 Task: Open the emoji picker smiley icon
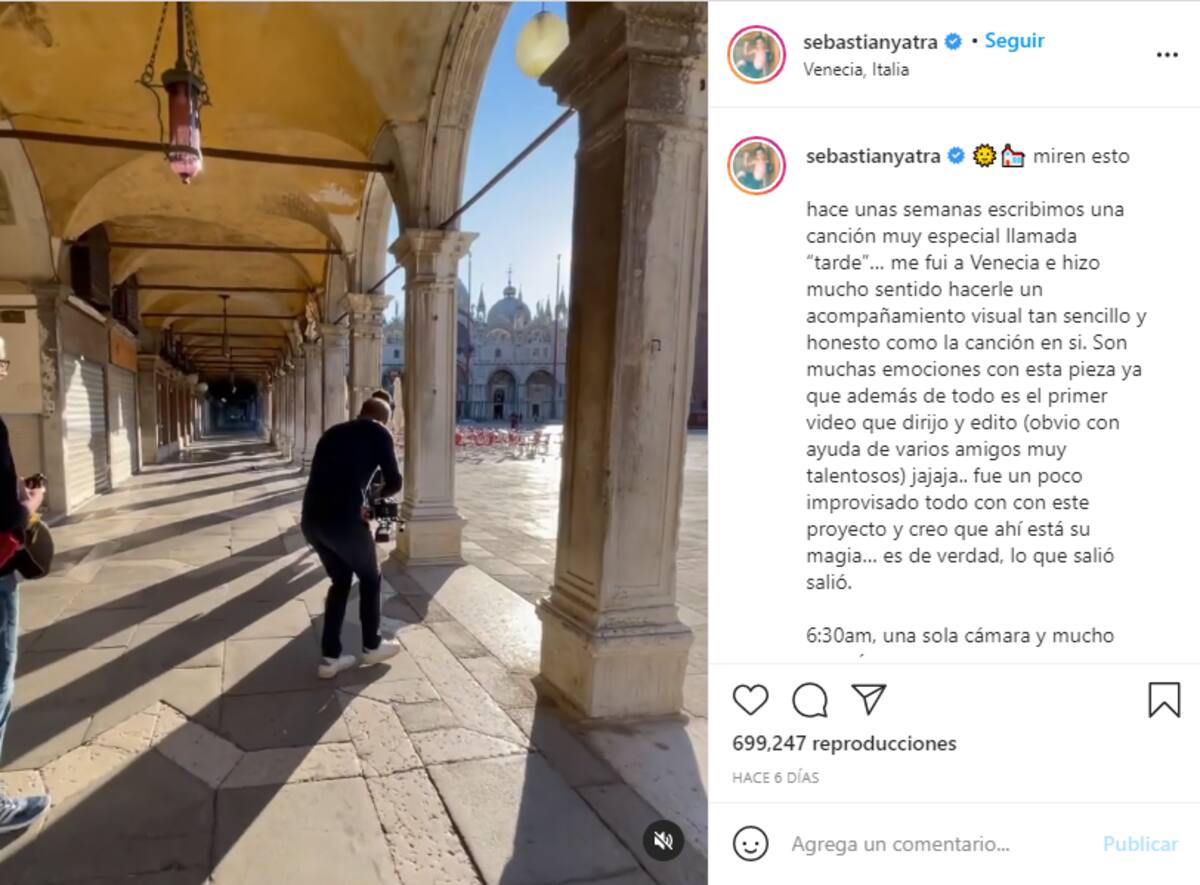click(750, 844)
